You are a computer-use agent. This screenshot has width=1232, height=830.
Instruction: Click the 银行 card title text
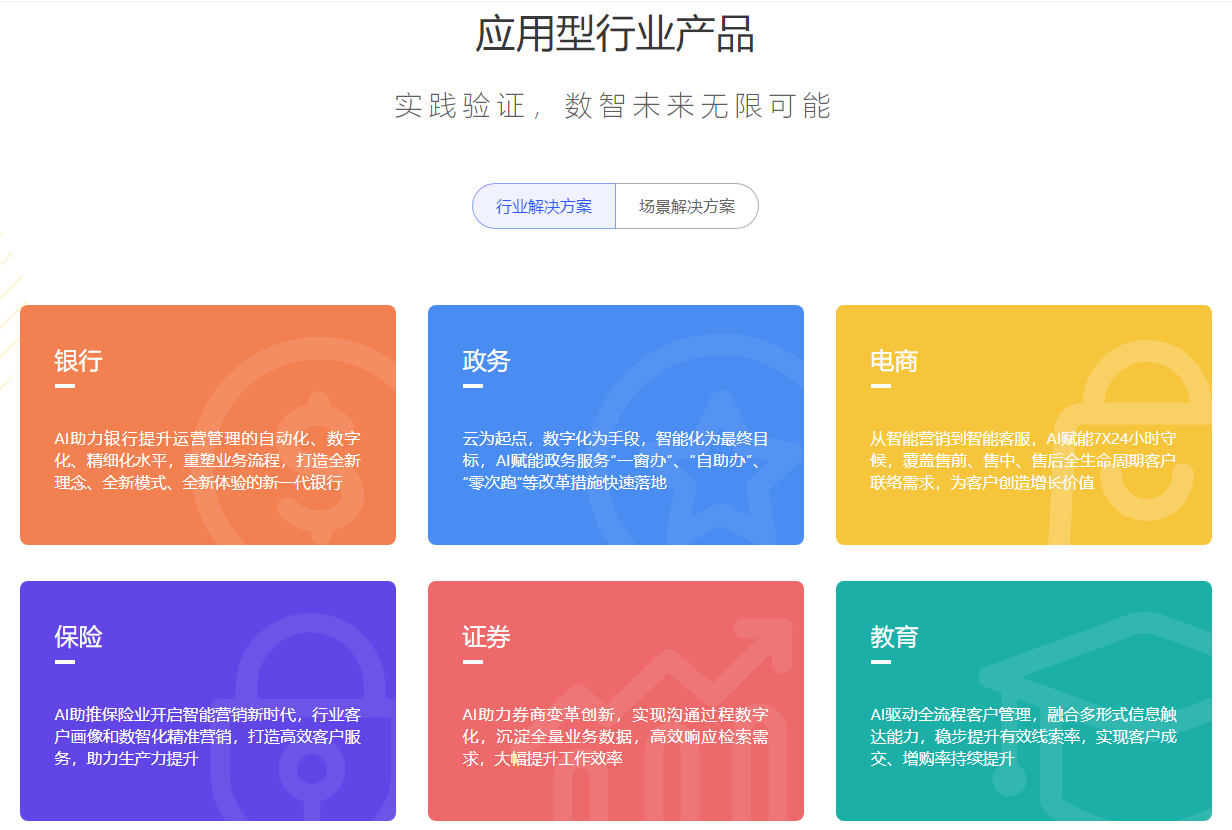pyautogui.click(x=80, y=361)
